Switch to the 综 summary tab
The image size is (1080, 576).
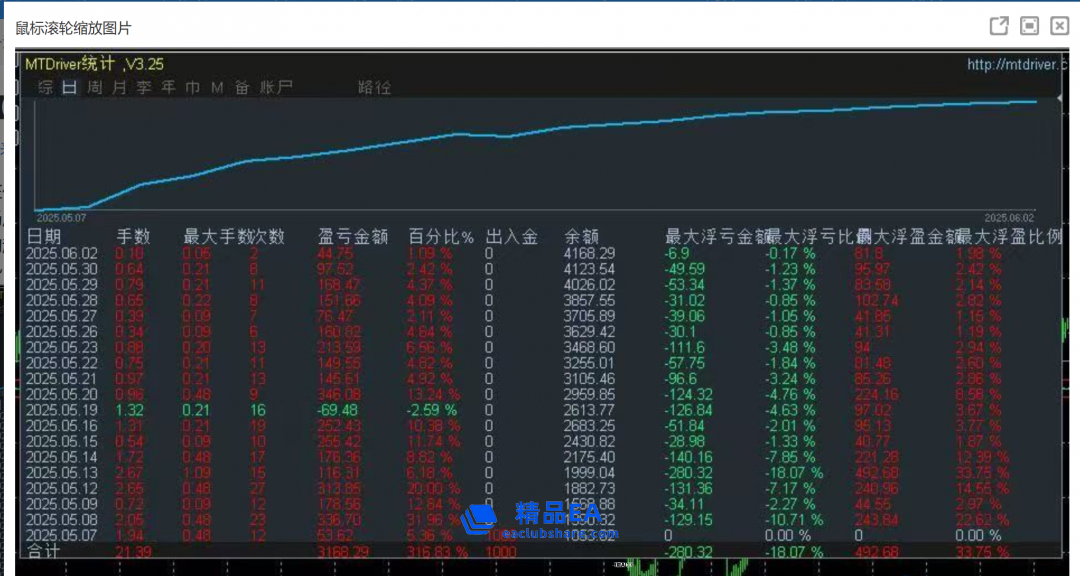tap(45, 88)
